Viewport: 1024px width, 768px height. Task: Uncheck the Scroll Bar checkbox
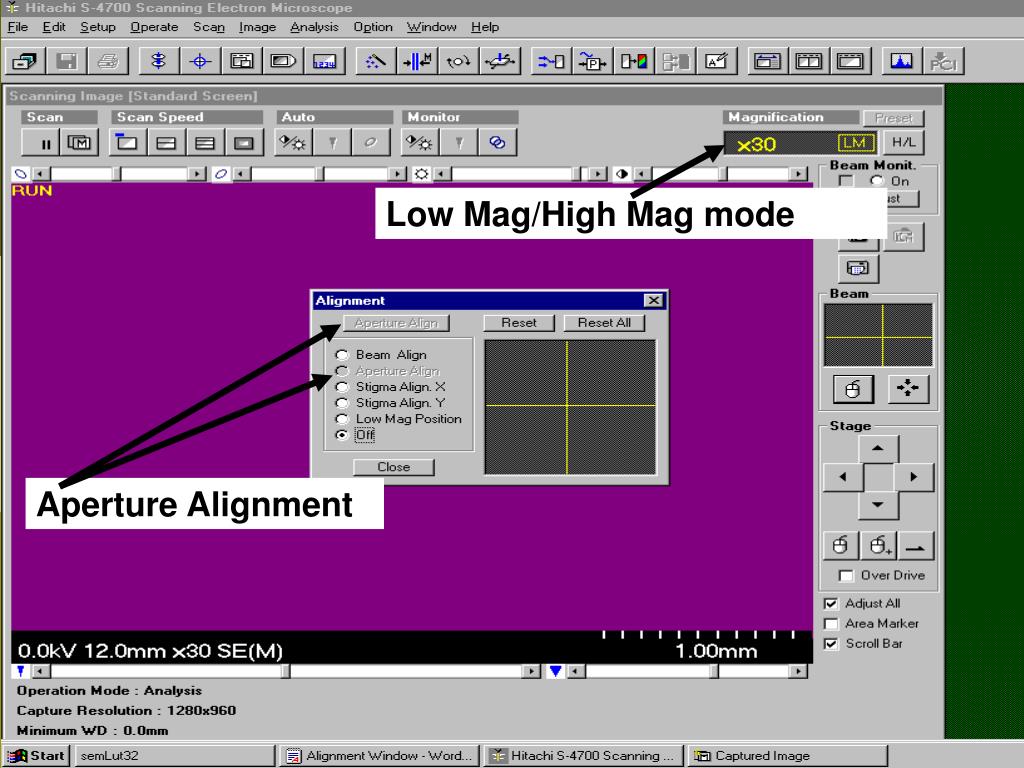pyautogui.click(x=831, y=644)
